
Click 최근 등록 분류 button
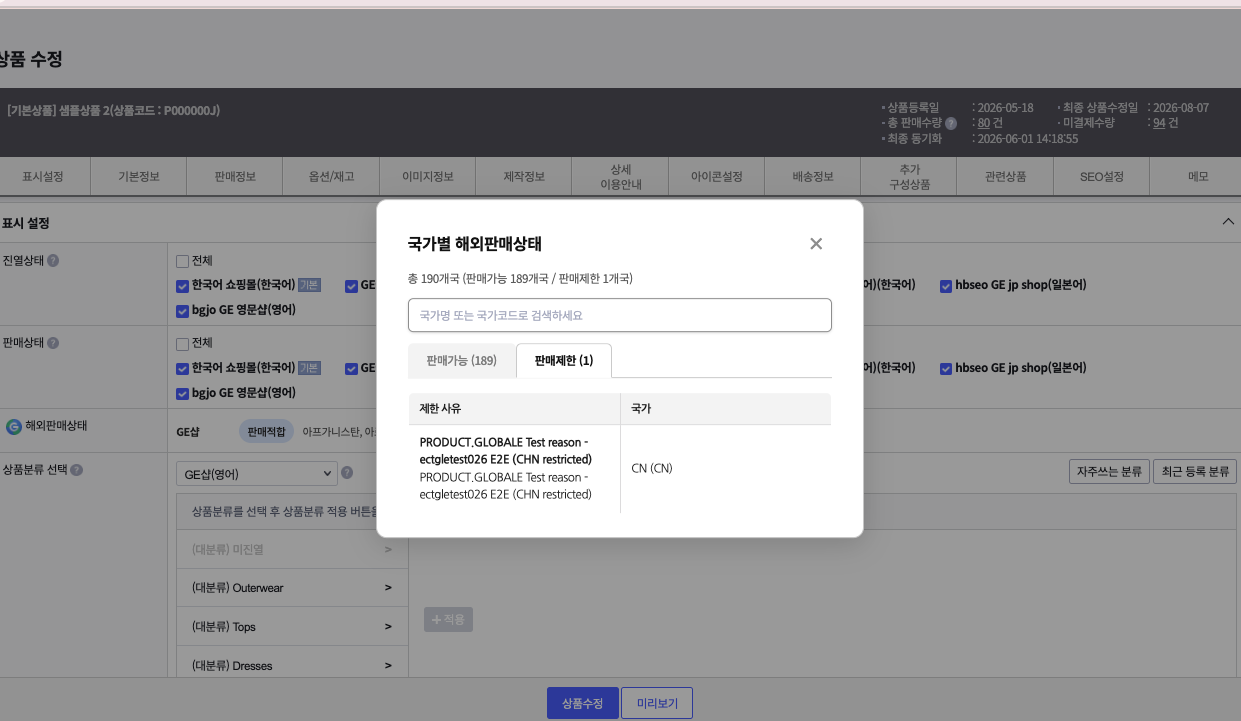(x=1195, y=471)
